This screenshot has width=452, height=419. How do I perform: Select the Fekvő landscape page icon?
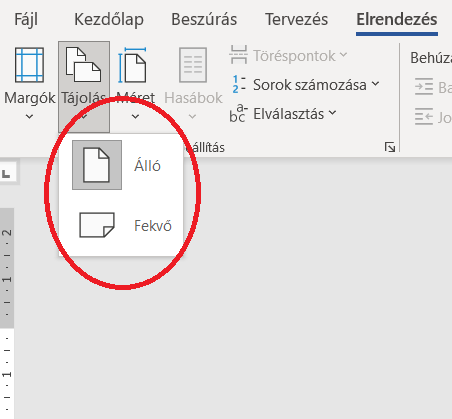click(97, 225)
